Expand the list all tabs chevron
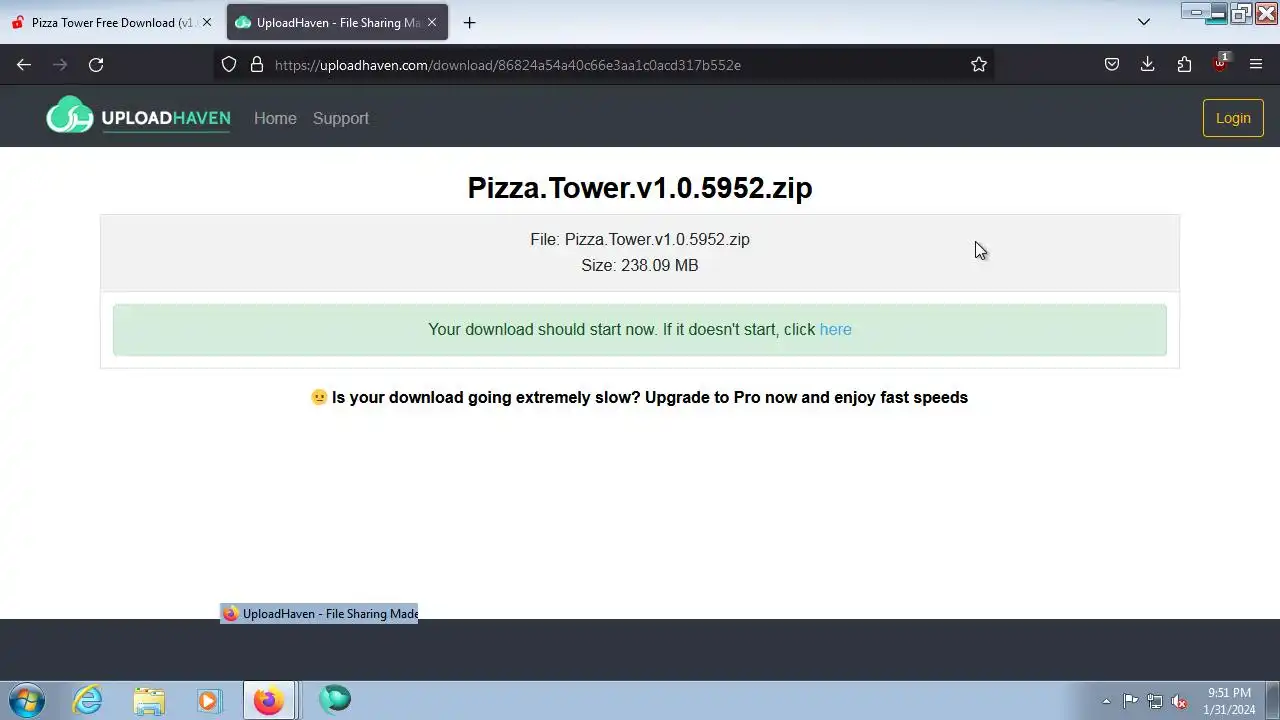 point(1144,22)
